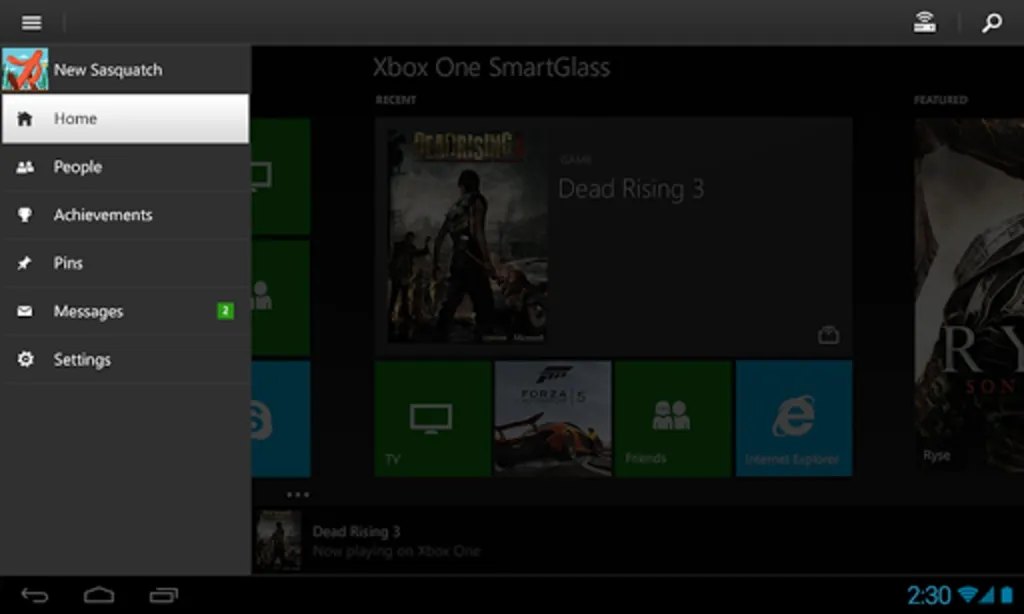Open the featured Ryse tile
Viewport: 1024px width, 614px height.
tap(969, 294)
